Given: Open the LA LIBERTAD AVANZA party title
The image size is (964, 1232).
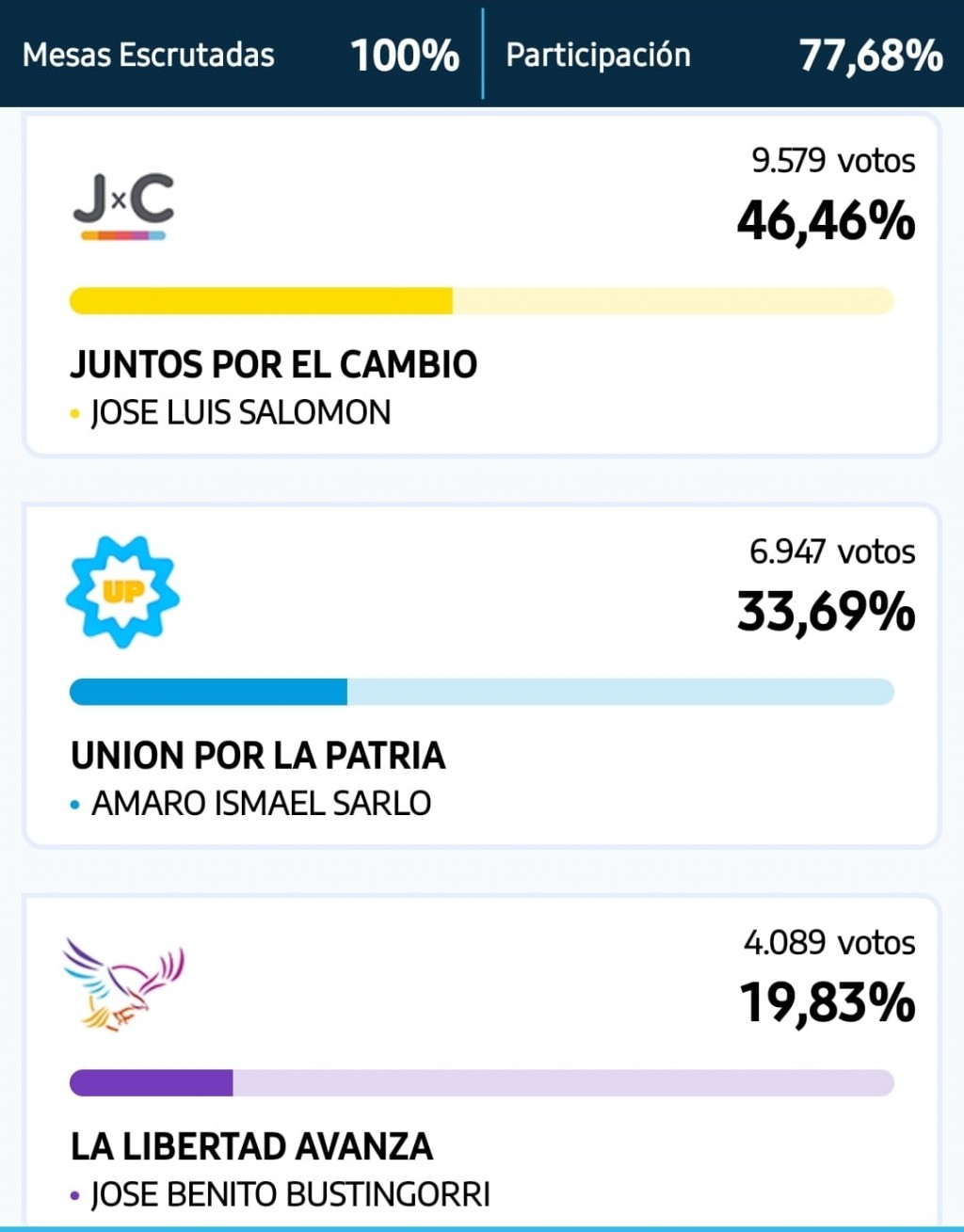Looking at the screenshot, I should point(252,1146).
